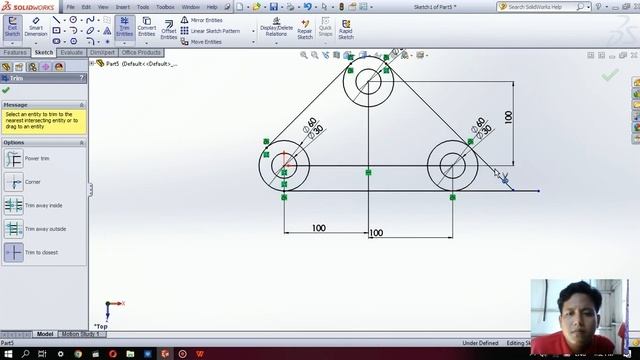640x360 pixels.
Task: Click Mirror Entities in the ribbon
Action: pos(202,20)
